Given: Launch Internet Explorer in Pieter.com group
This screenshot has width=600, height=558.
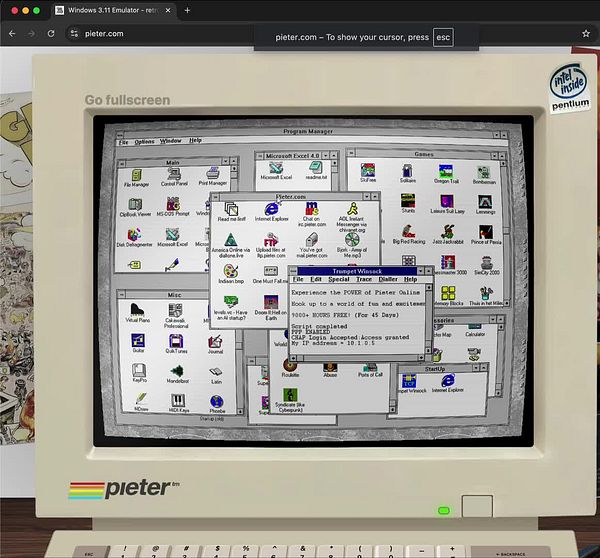Looking at the screenshot, I should tap(272, 212).
